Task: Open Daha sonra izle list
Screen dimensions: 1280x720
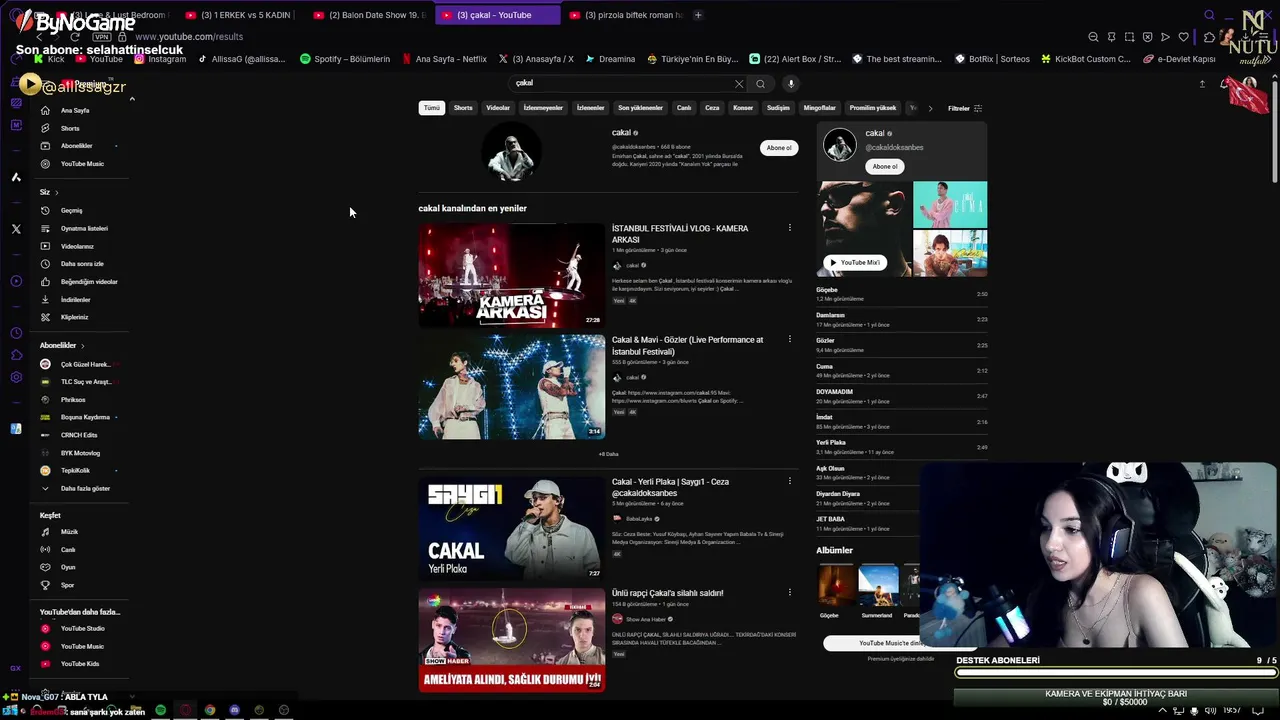Action: tap(82, 264)
